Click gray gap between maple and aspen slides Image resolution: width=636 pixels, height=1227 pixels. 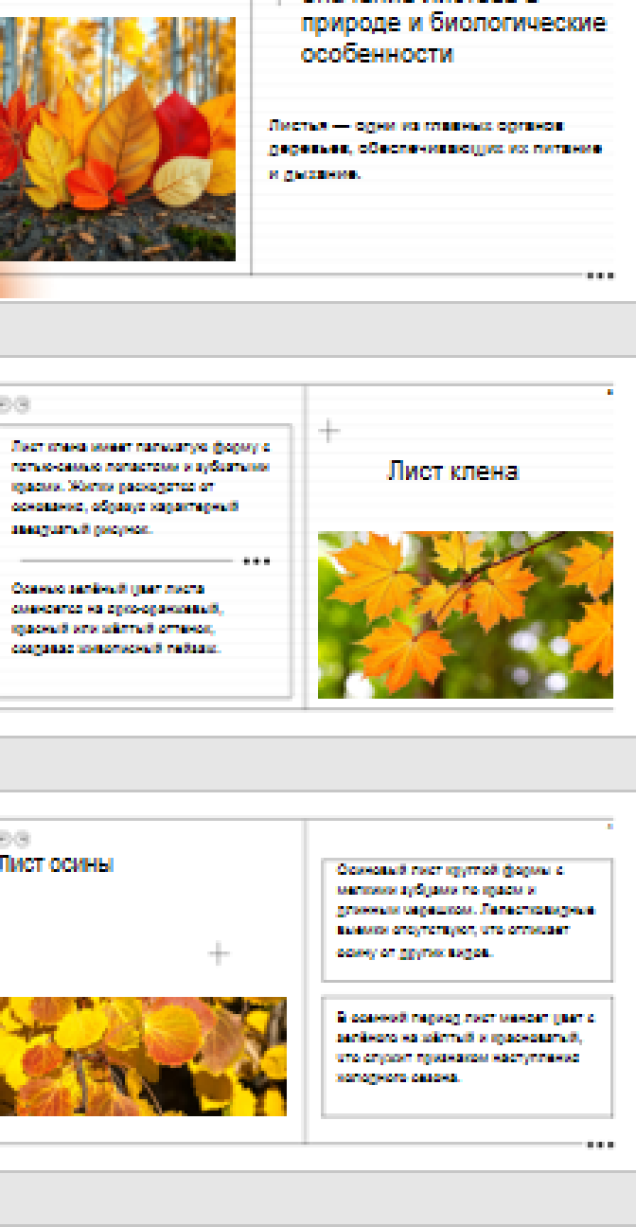pos(318,765)
